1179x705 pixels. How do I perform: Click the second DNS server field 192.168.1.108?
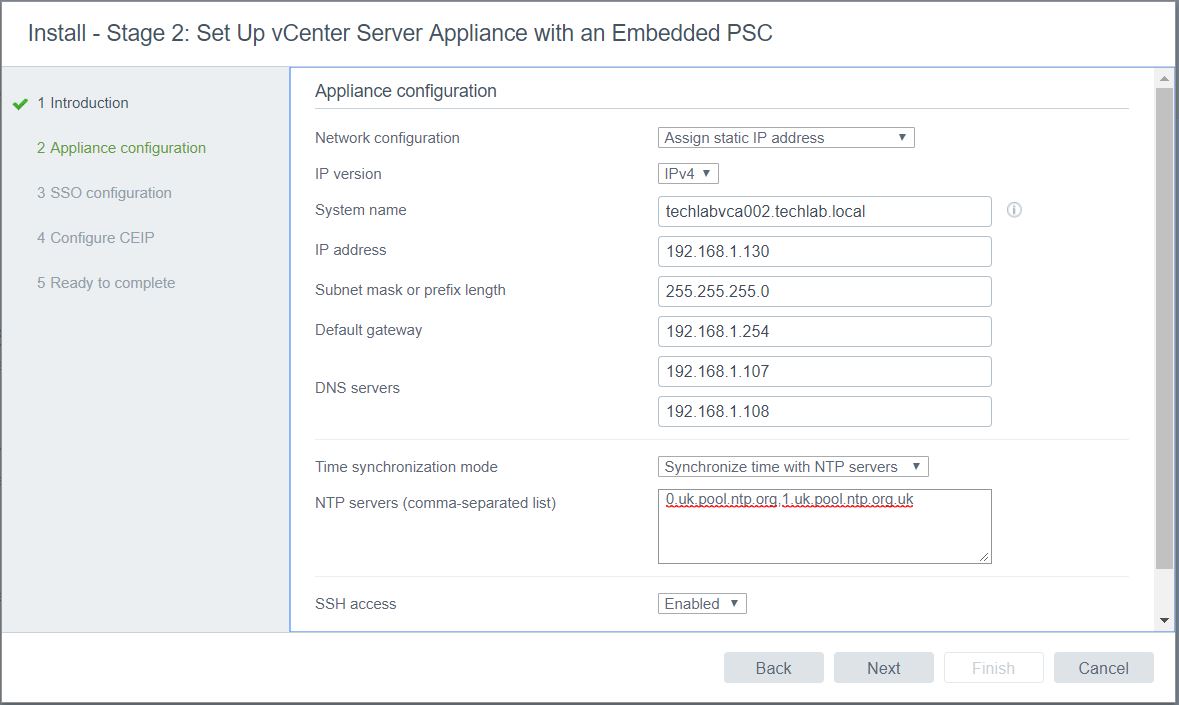tap(825, 411)
